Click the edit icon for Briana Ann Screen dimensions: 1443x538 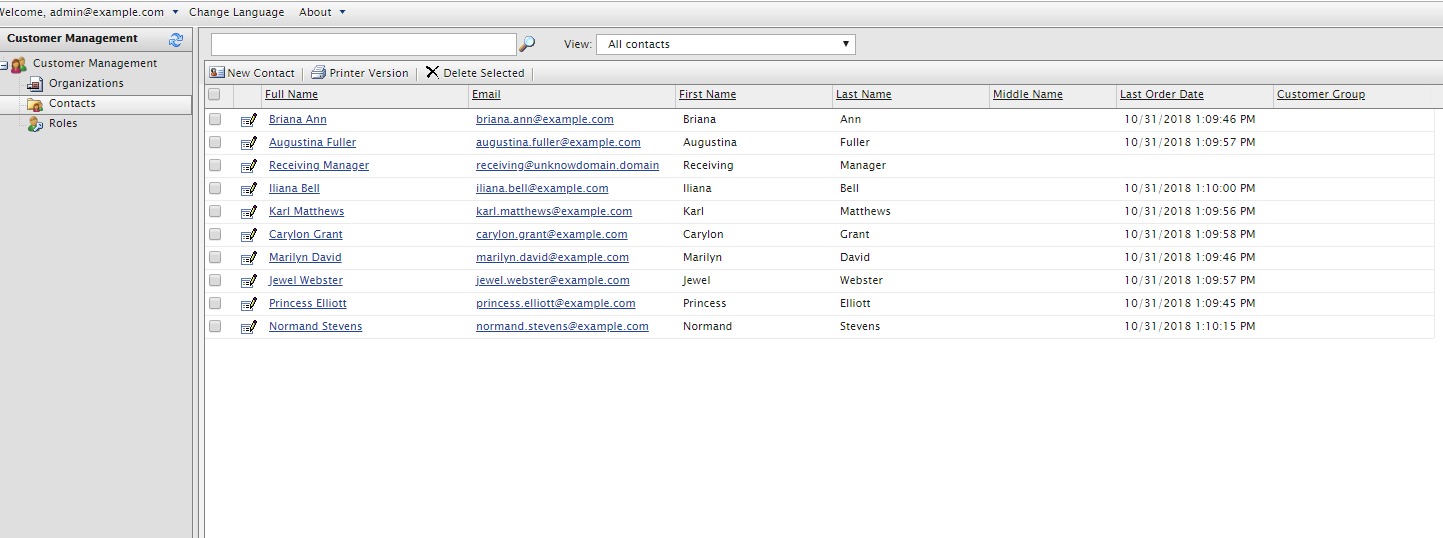click(249, 120)
